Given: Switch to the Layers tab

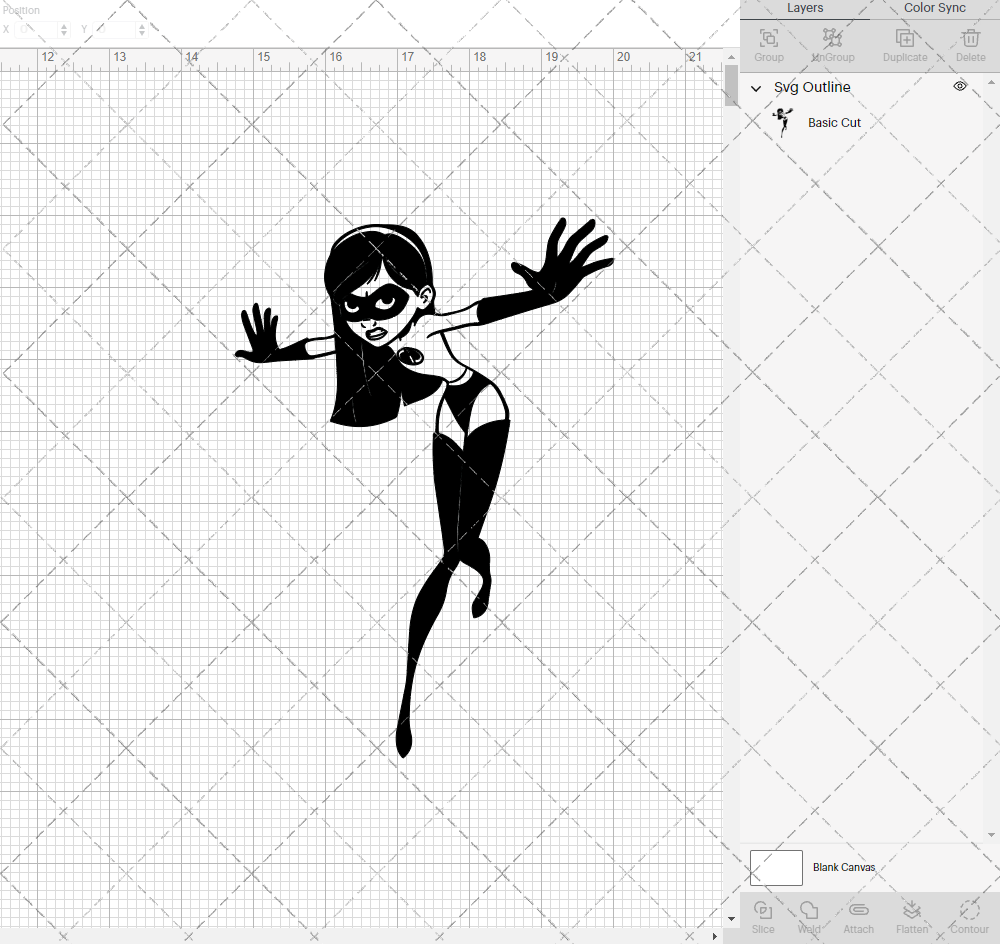Looking at the screenshot, I should [805, 8].
